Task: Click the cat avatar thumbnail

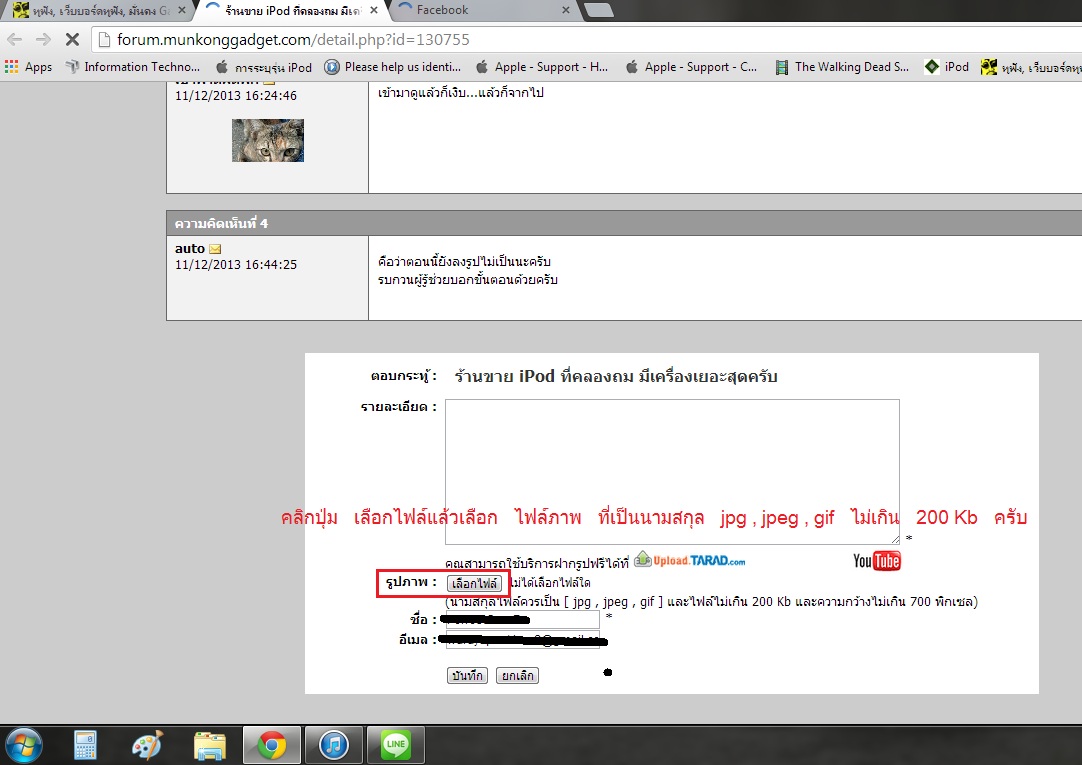Action: 267,140
